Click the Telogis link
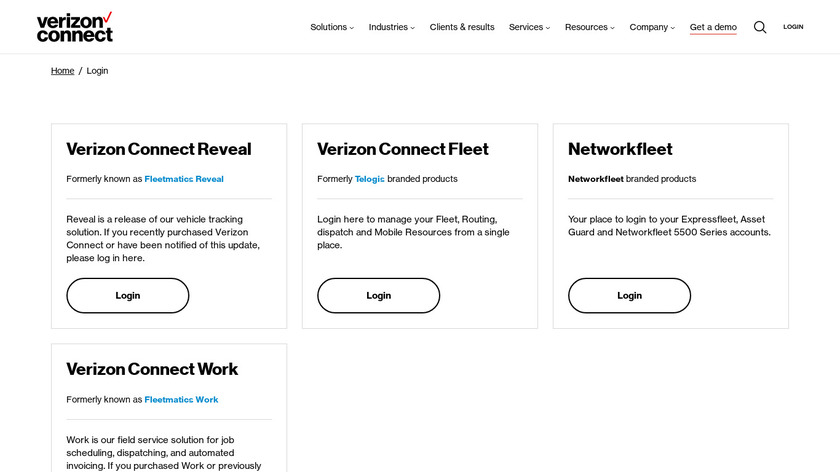The image size is (840, 472). tap(370, 179)
